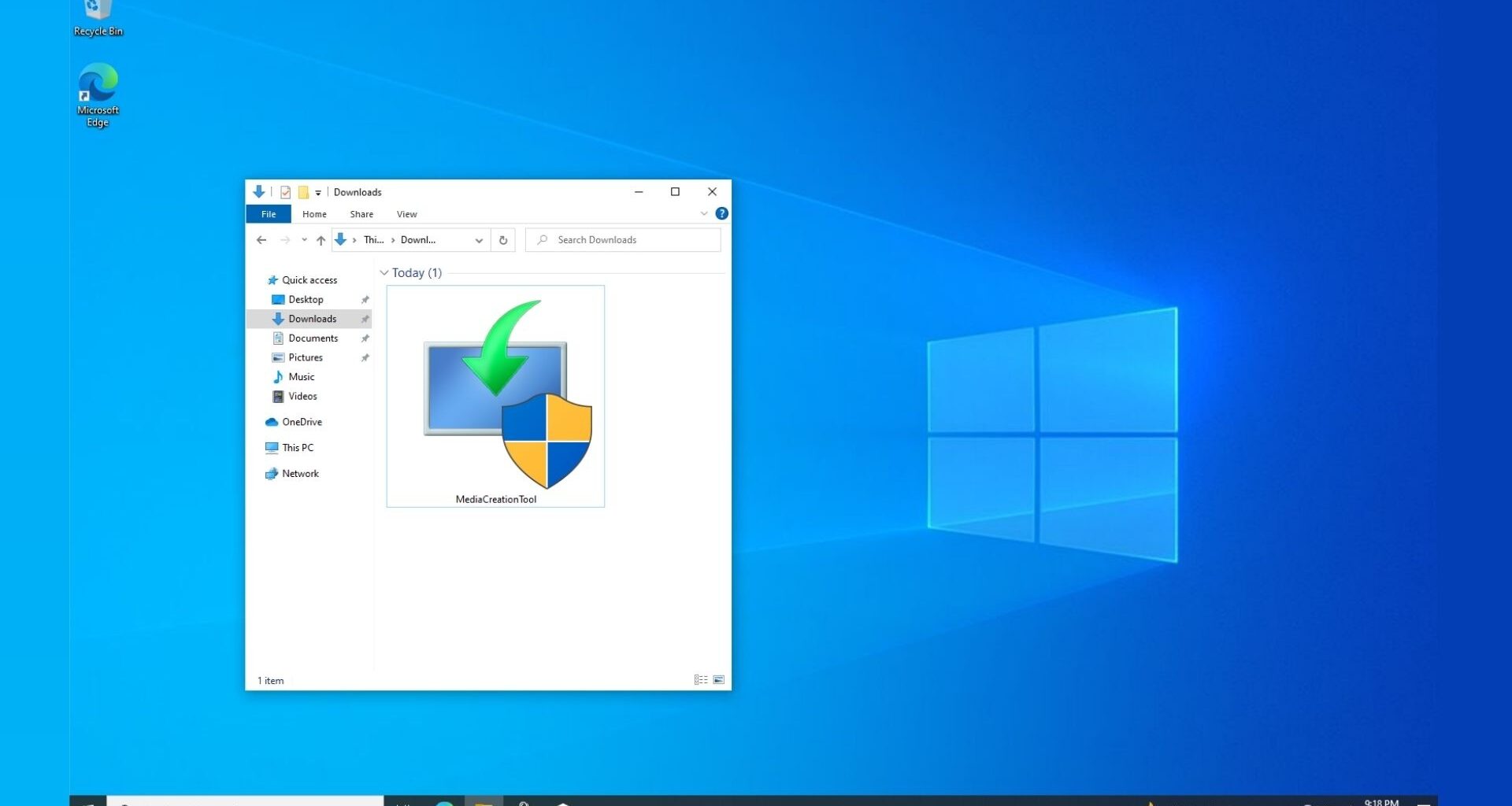This screenshot has height=806, width=1512.
Task: Click the New Folder icon in title bar
Action: [303, 192]
